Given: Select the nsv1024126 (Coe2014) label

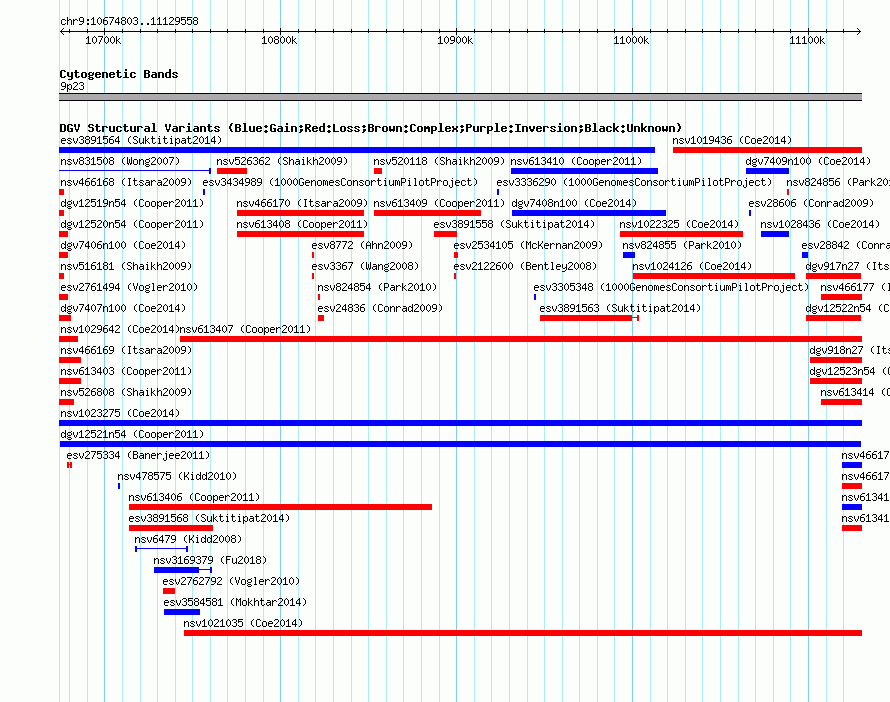Looking at the screenshot, I should (692, 266).
